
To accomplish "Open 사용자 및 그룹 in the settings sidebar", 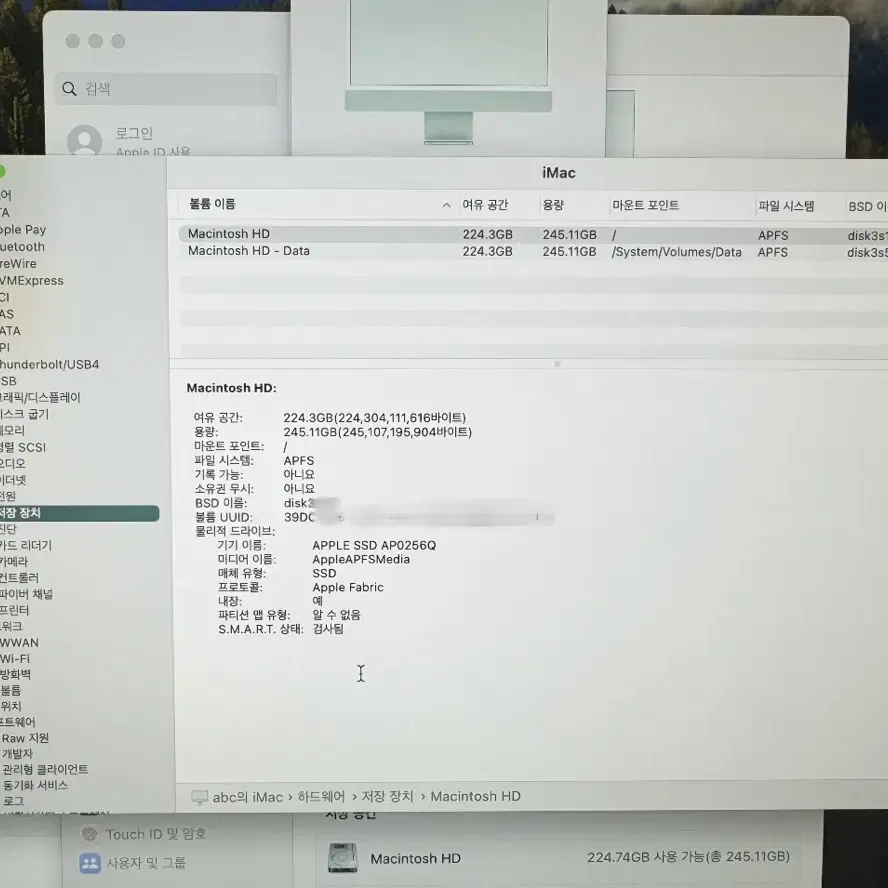I will click(x=146, y=863).
